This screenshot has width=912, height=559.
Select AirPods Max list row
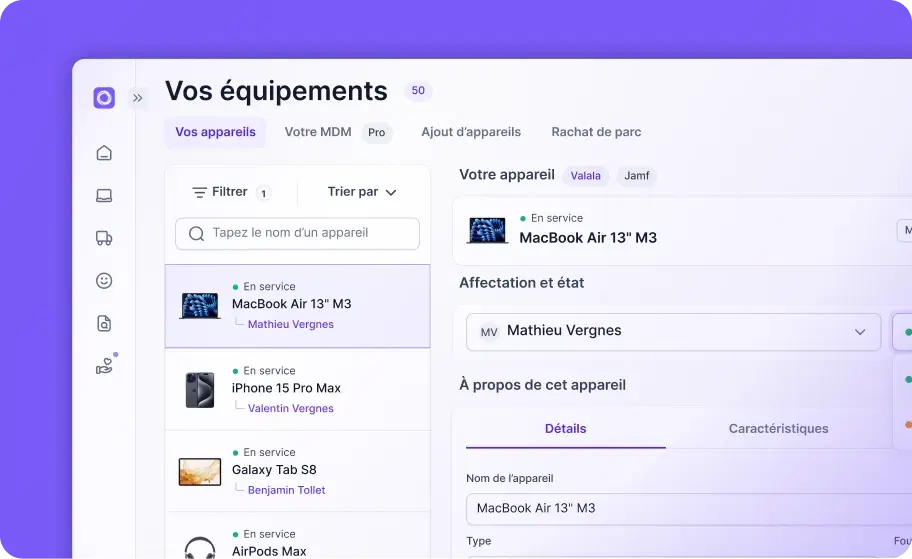[297, 536]
